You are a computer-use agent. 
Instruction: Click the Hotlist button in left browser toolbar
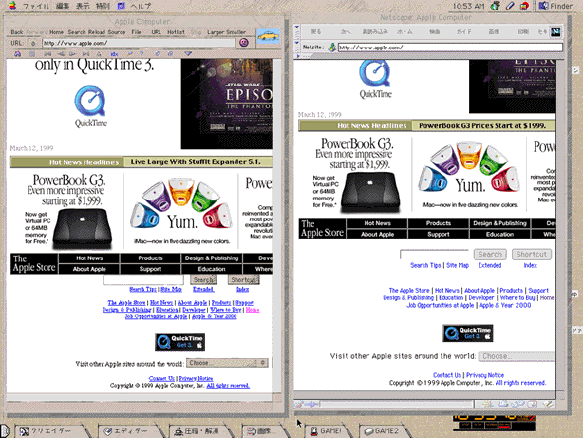coord(175,32)
